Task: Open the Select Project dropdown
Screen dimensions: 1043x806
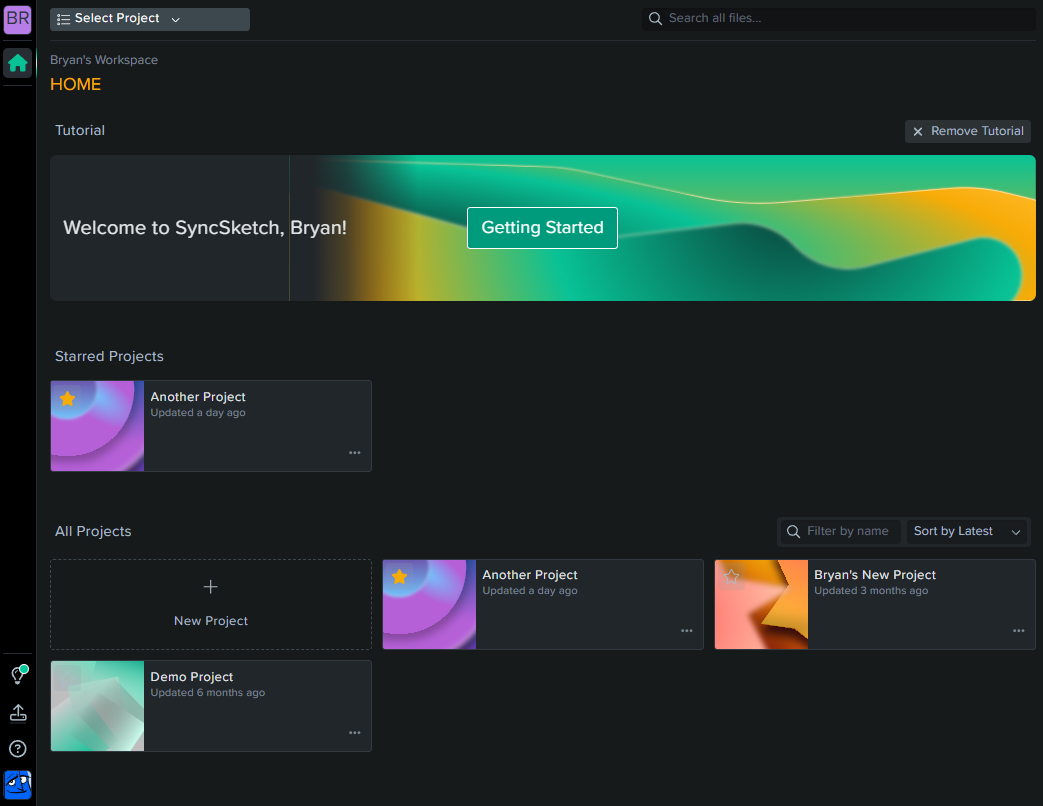Action: coord(150,19)
